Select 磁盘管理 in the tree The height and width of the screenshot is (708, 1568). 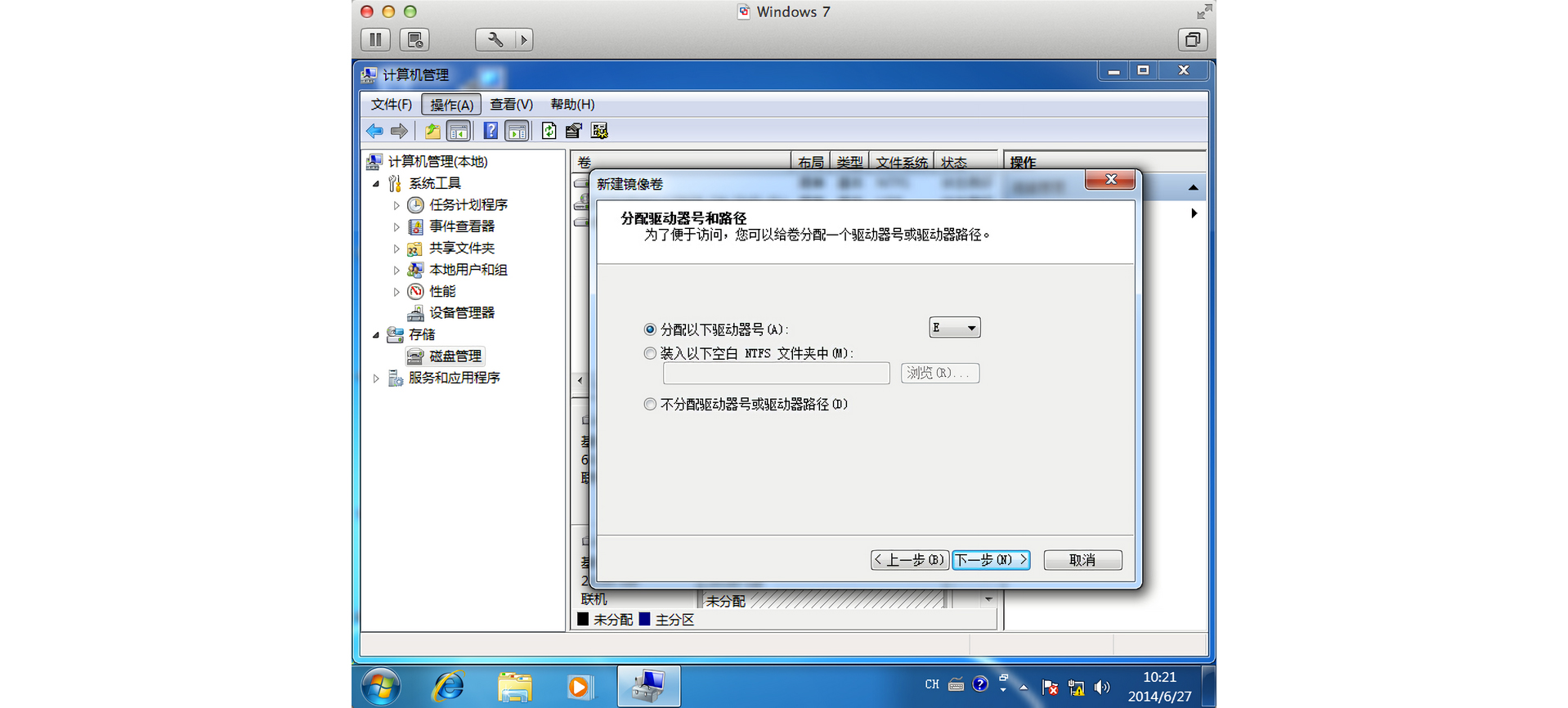coord(455,356)
